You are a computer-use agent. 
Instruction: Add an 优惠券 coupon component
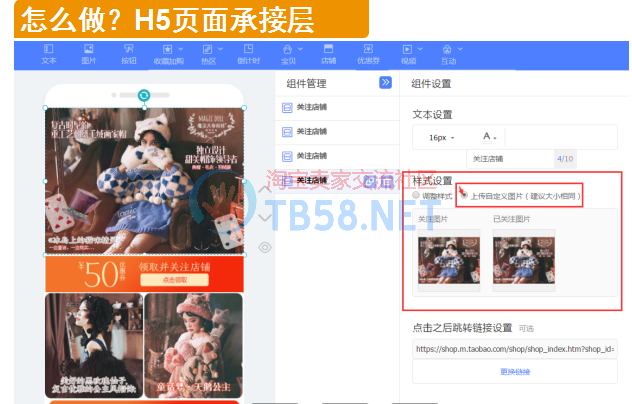(368, 54)
